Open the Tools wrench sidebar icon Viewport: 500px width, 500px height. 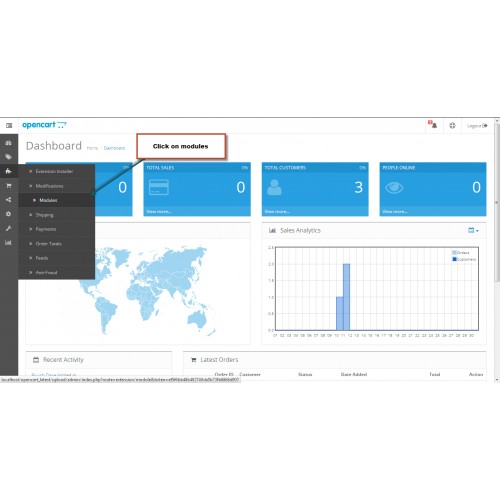(8, 228)
